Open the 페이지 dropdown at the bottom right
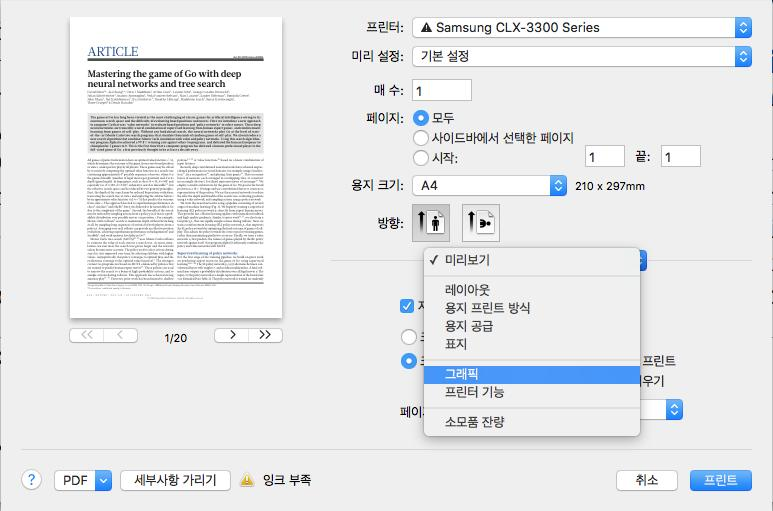Screen dimensions: 773x511 674,409
